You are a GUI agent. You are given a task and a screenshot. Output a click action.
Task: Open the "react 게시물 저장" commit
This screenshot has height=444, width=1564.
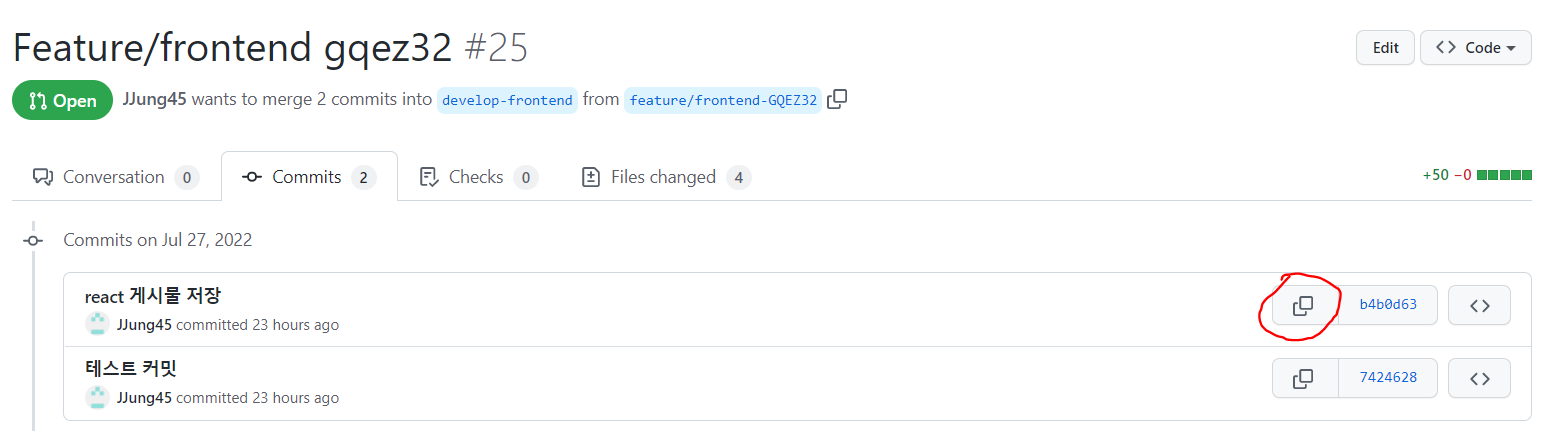tap(153, 296)
